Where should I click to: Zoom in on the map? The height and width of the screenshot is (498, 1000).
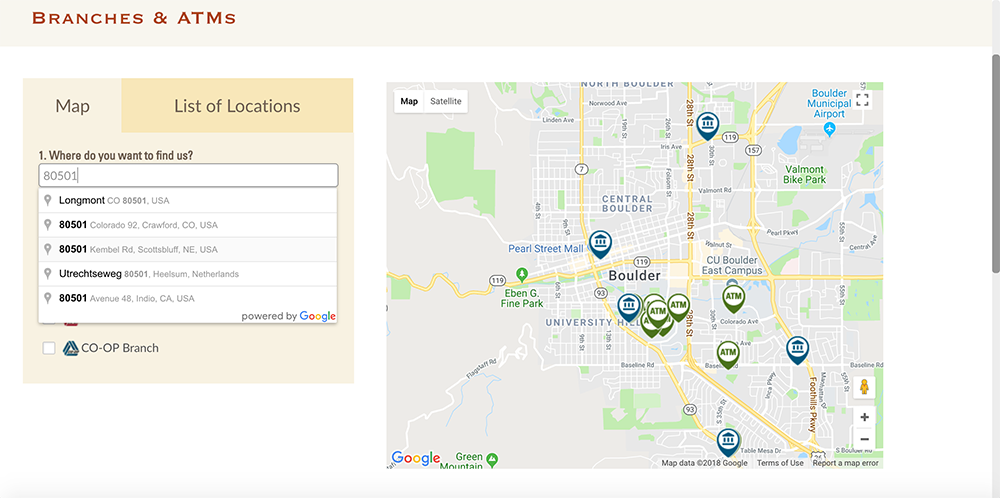click(x=864, y=417)
